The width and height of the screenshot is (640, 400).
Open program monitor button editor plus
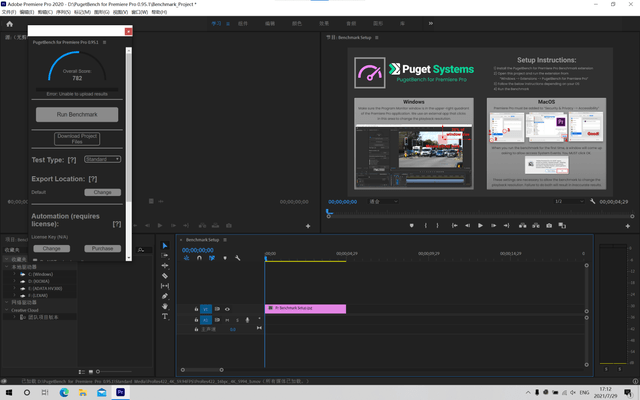pos(628,226)
